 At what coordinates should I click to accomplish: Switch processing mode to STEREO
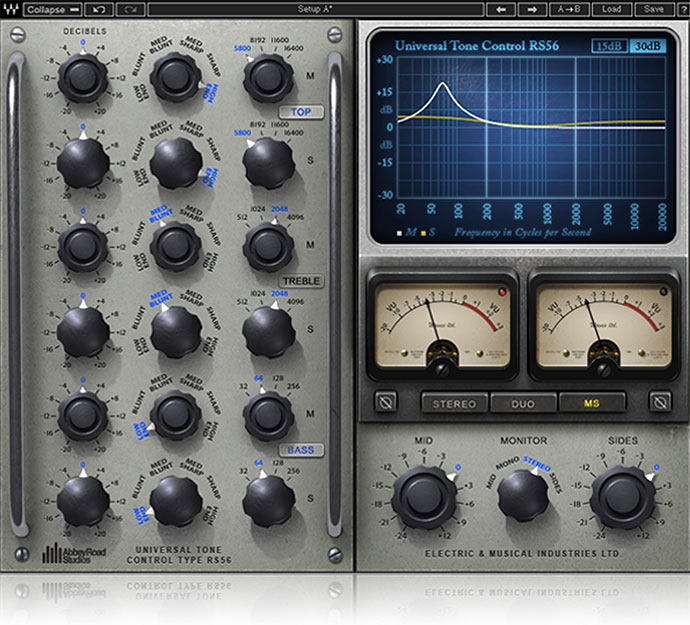(454, 403)
